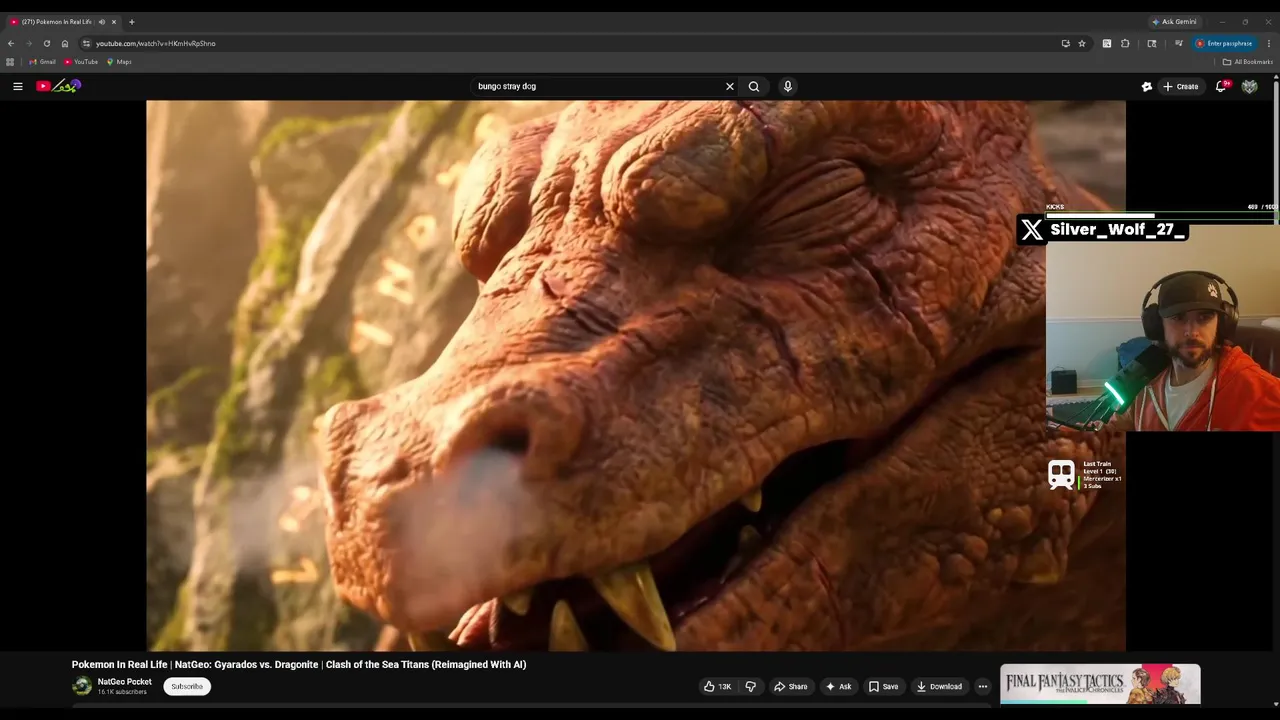1280x720 pixels.
Task: Open YouTube notifications bell
Action: coord(1221,86)
